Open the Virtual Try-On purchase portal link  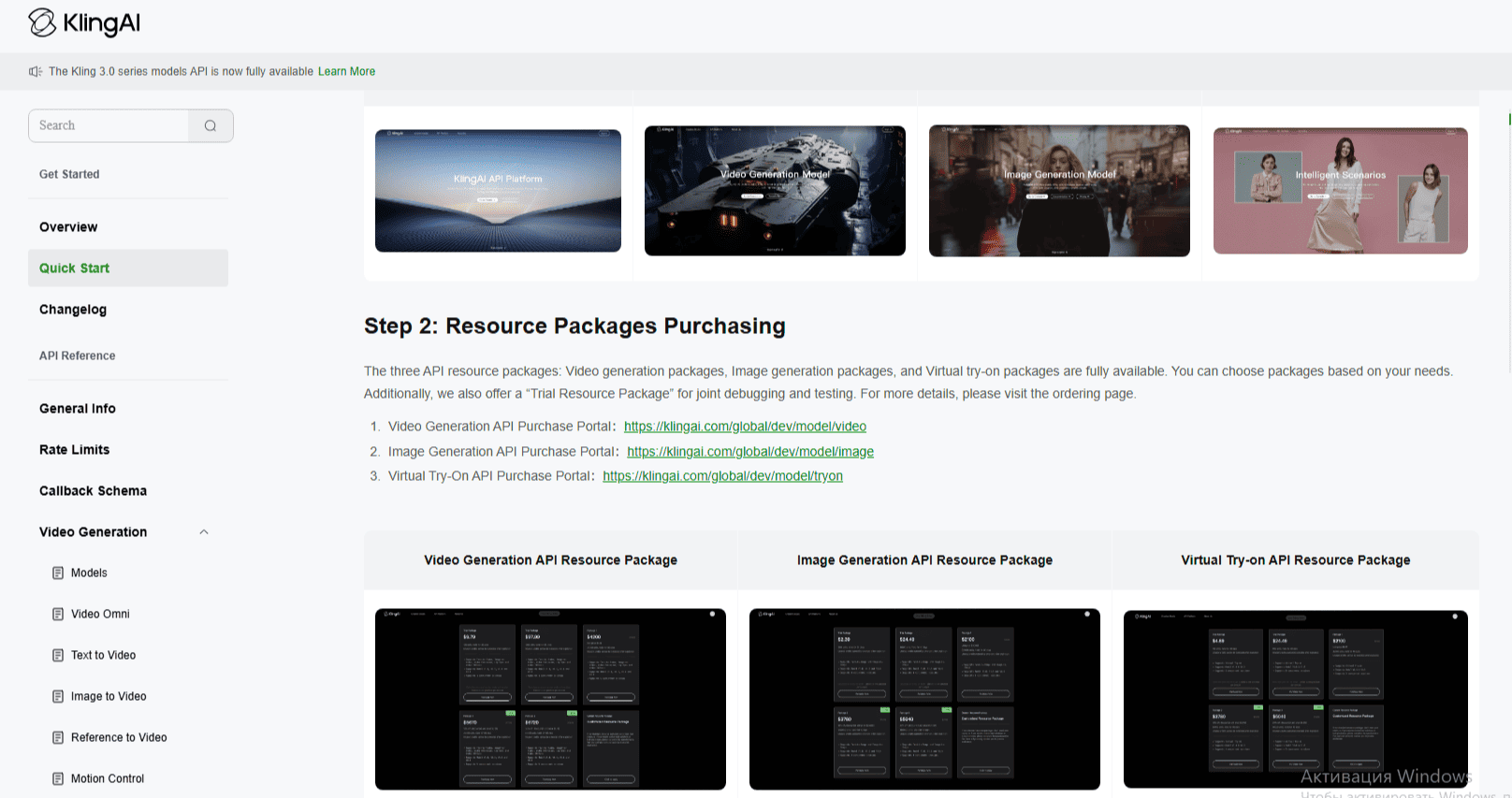[722, 476]
